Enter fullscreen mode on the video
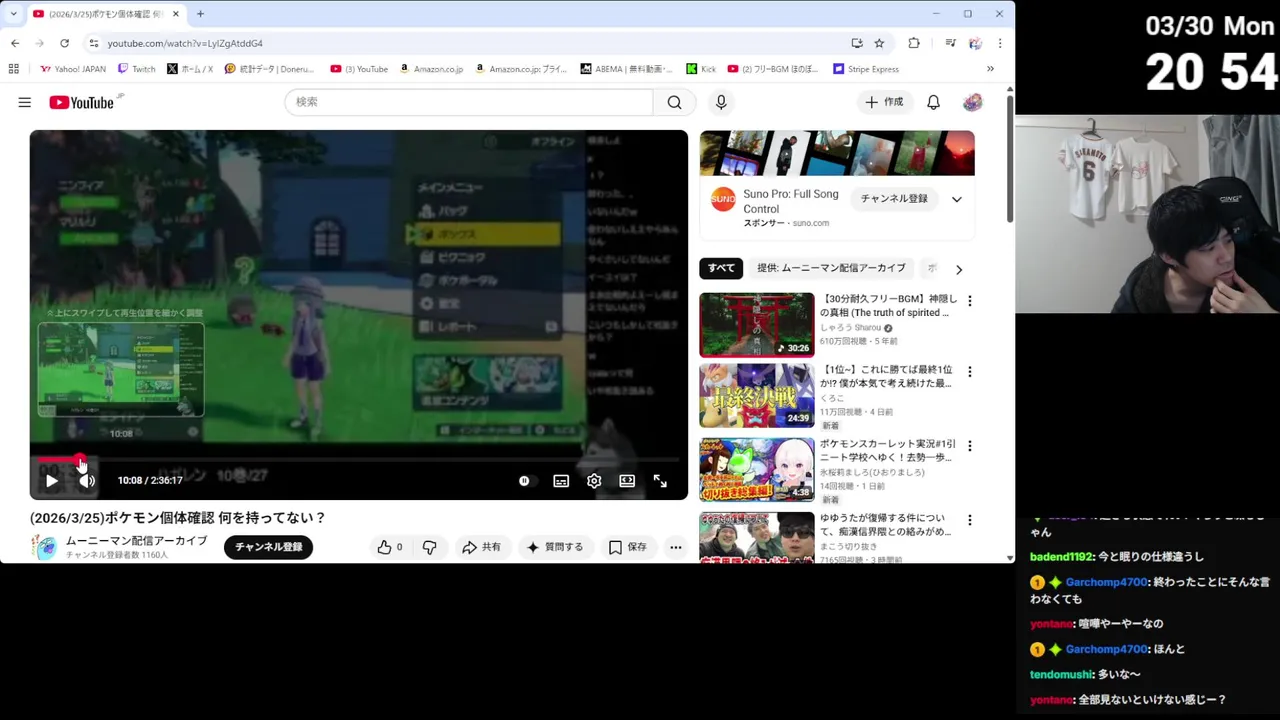1280x720 pixels. coord(660,481)
